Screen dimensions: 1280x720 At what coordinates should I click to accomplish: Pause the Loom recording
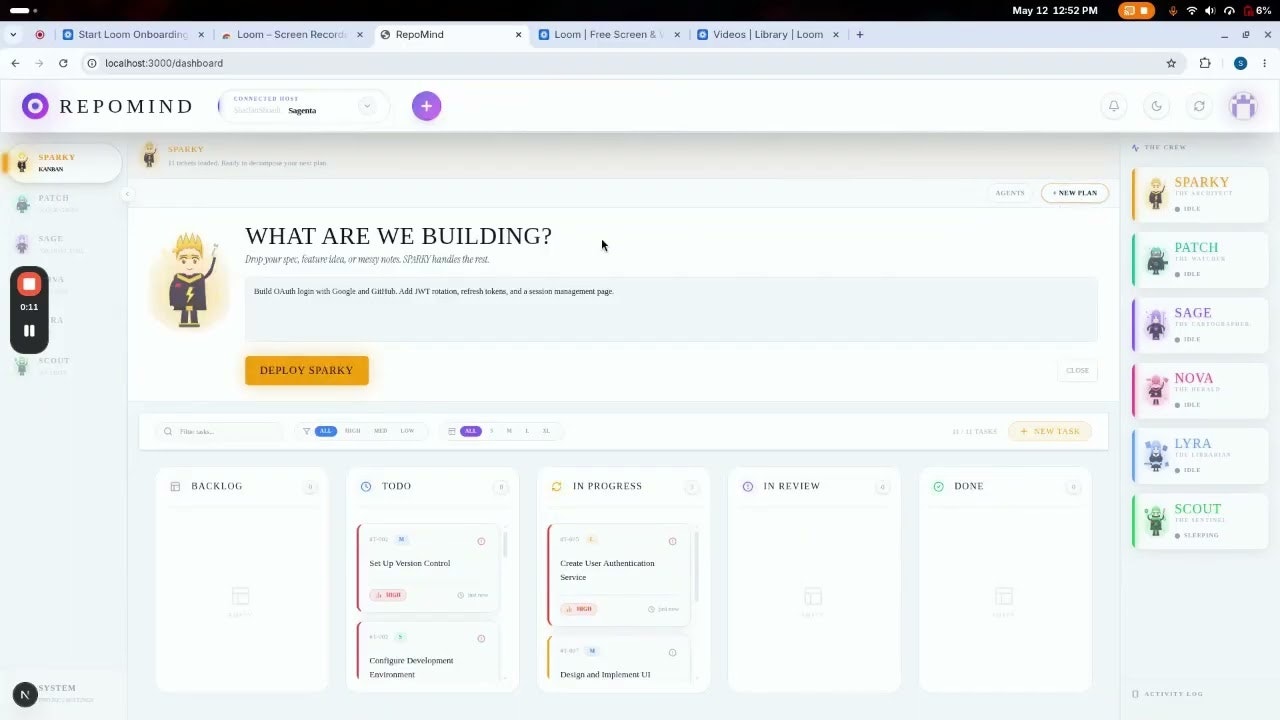[29, 331]
